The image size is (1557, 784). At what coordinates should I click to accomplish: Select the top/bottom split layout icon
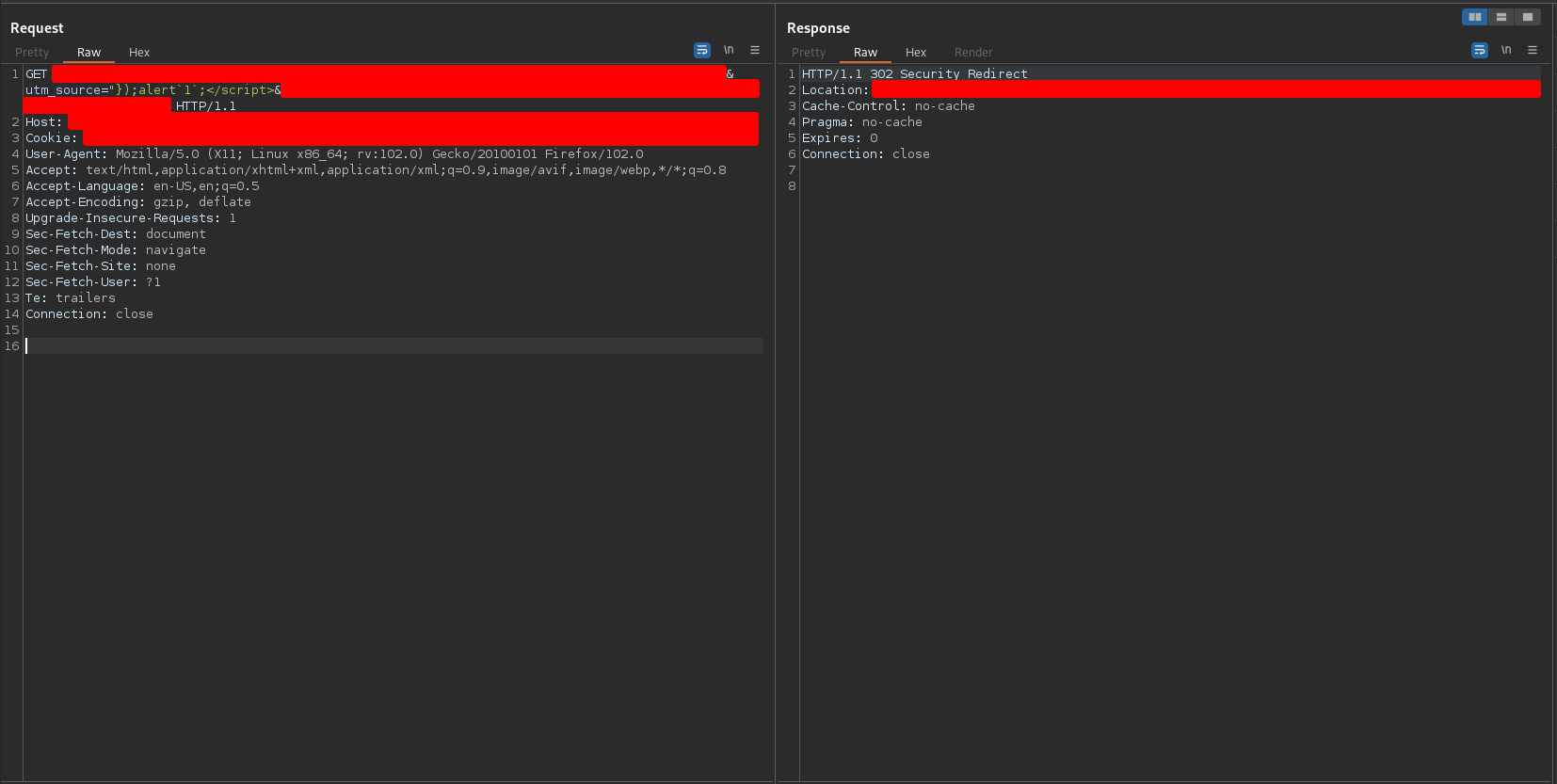coord(1501,17)
